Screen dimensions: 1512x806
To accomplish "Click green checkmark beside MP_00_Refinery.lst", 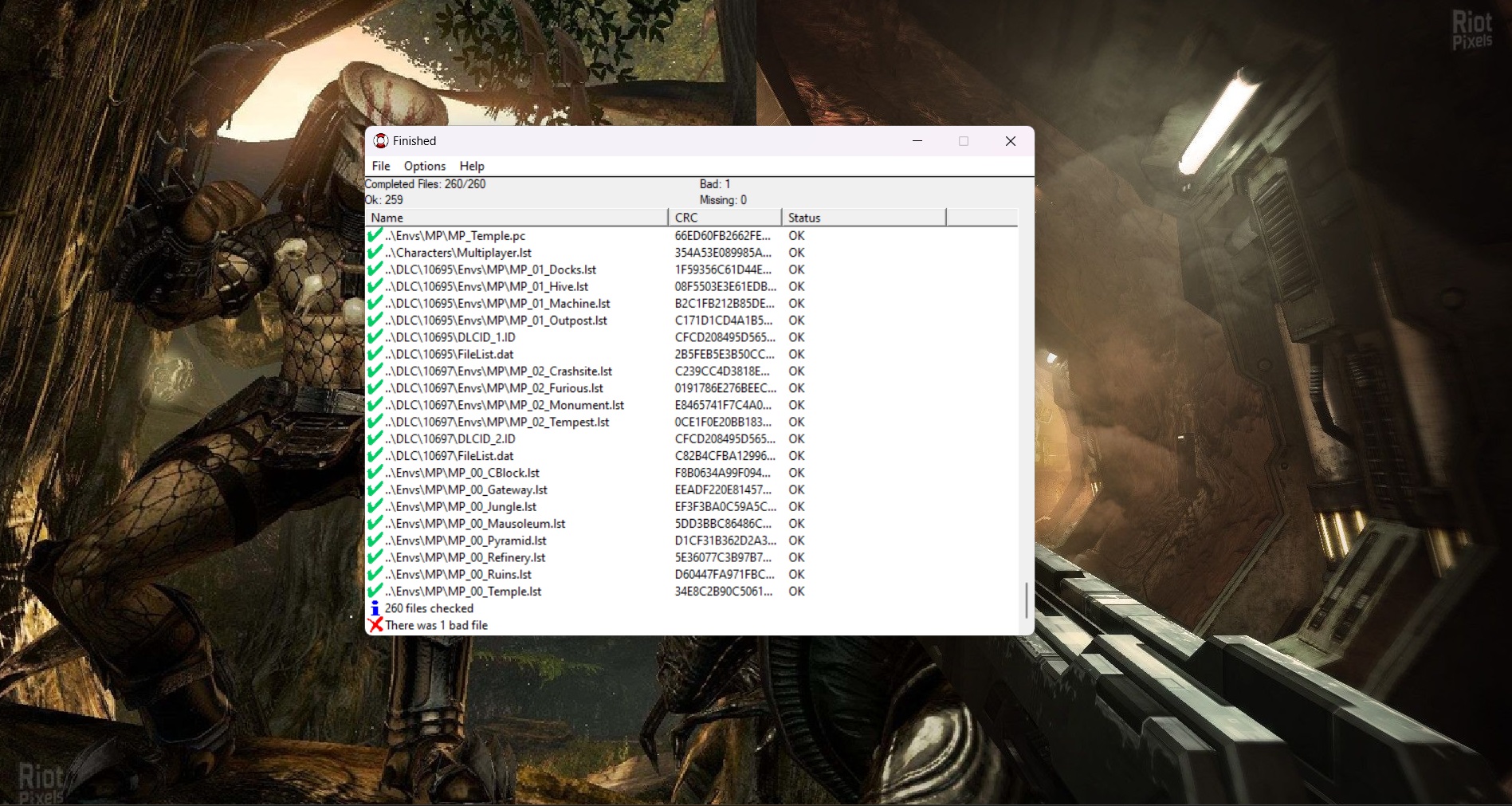I will click(375, 557).
